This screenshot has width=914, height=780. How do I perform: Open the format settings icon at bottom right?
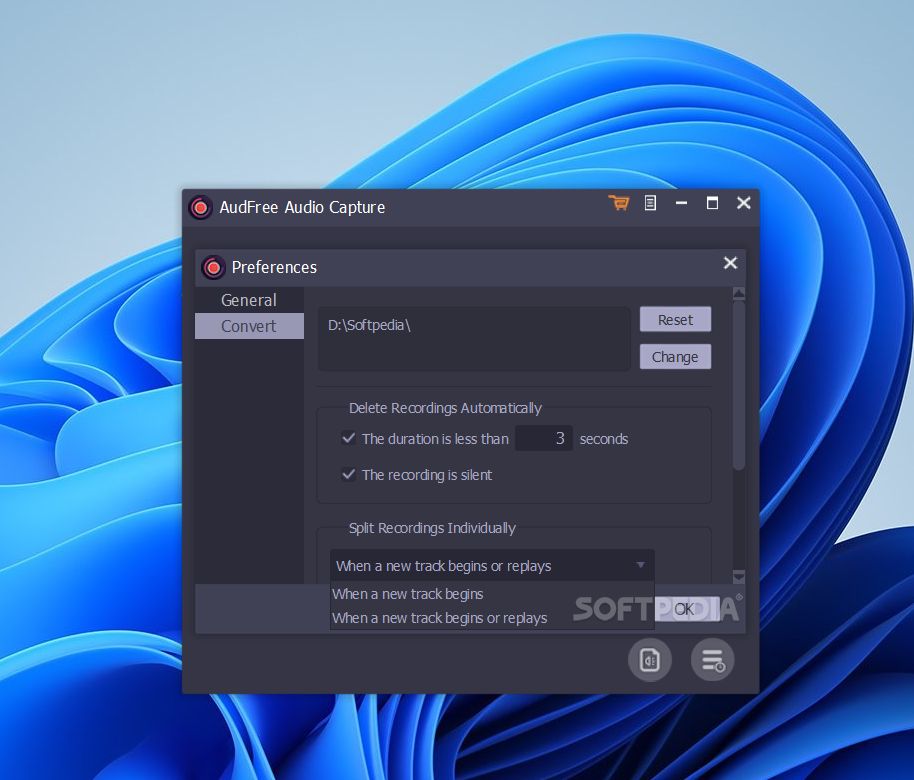point(650,660)
